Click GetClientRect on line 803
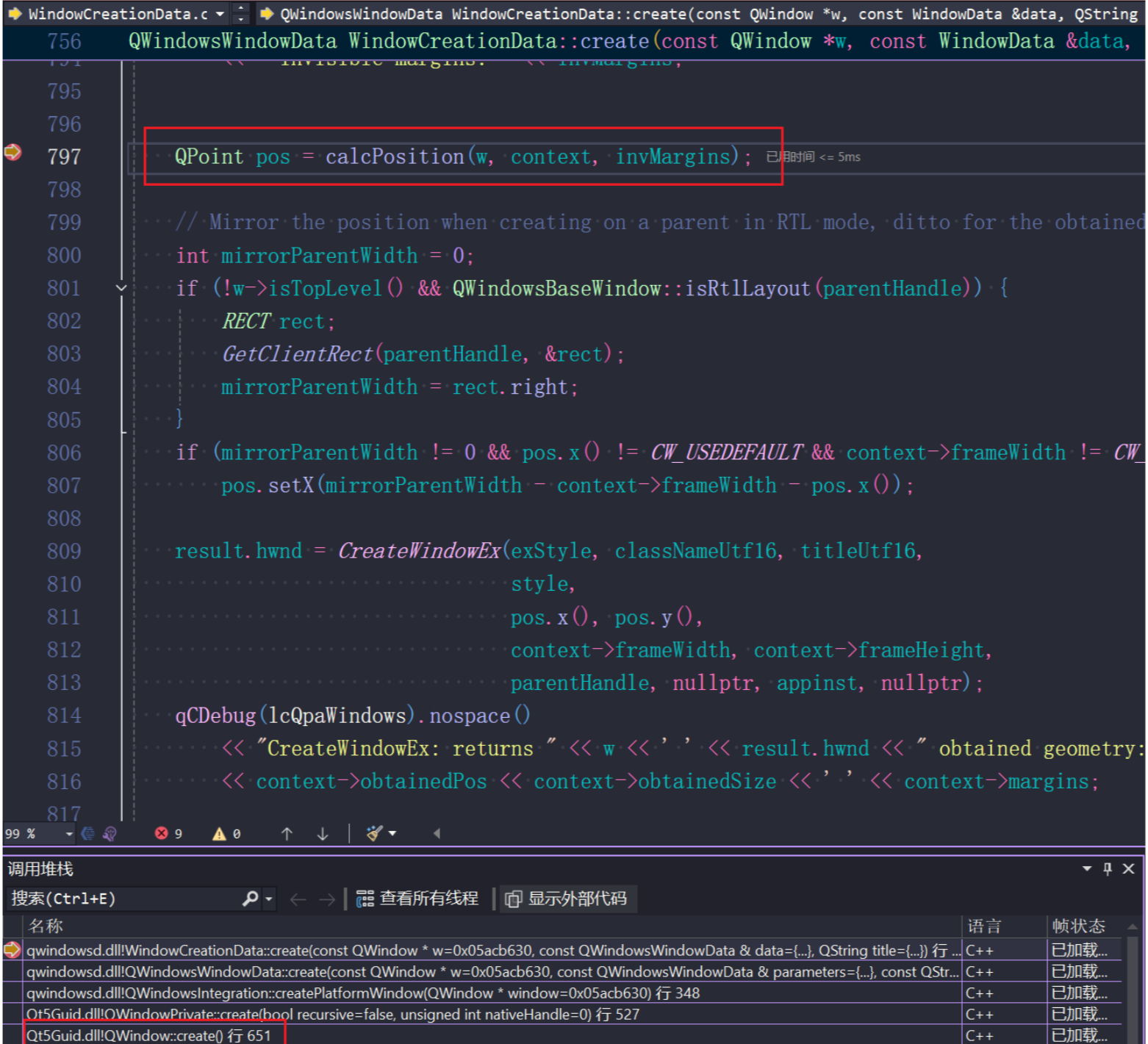 tap(298, 354)
